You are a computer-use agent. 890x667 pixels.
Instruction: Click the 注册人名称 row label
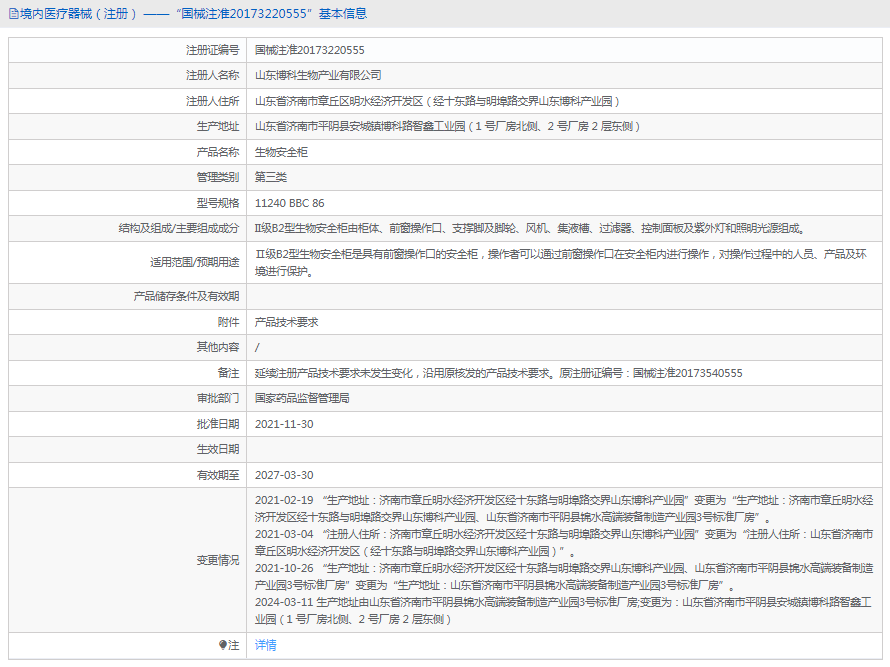tap(212, 75)
